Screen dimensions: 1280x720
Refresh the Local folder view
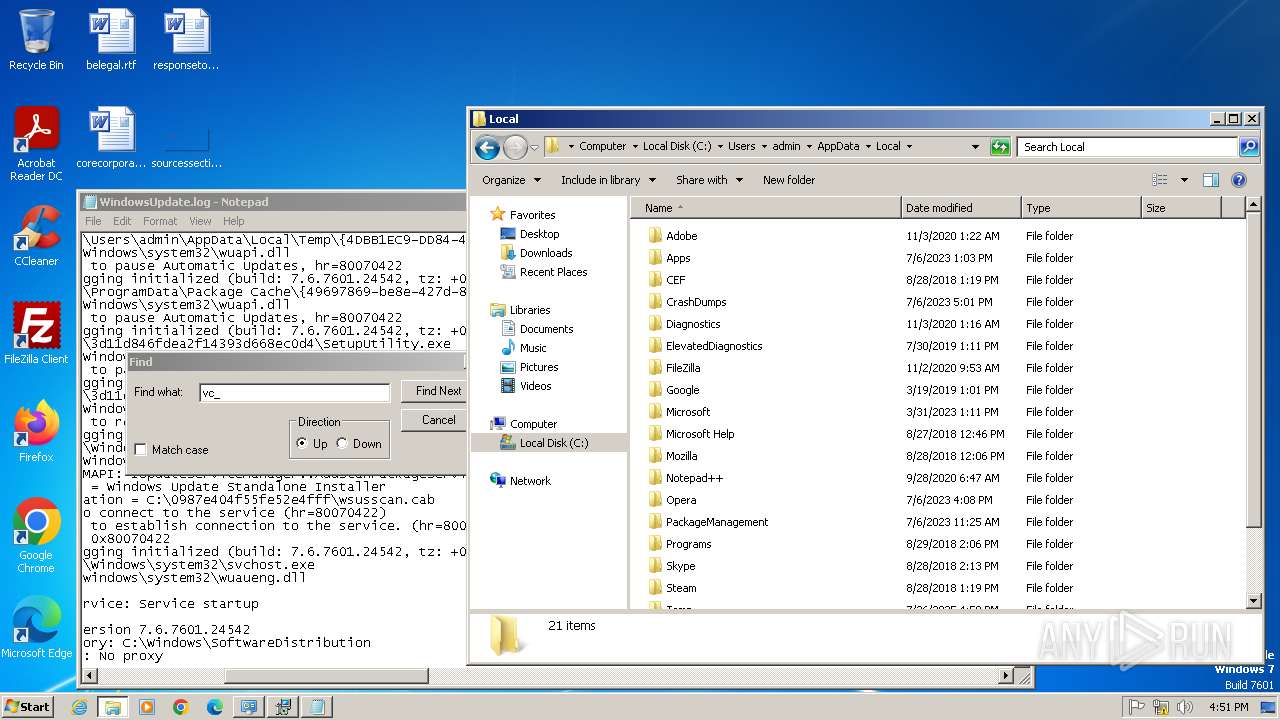(1000, 147)
